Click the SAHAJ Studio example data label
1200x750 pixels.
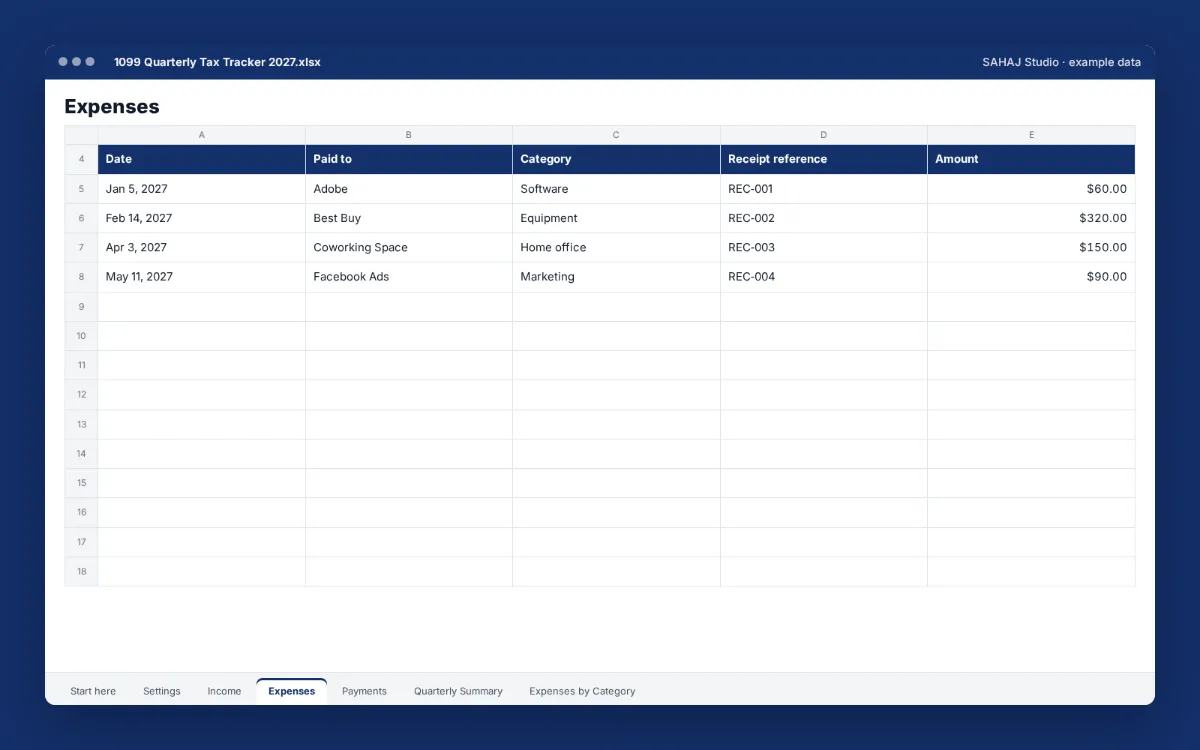point(1061,62)
